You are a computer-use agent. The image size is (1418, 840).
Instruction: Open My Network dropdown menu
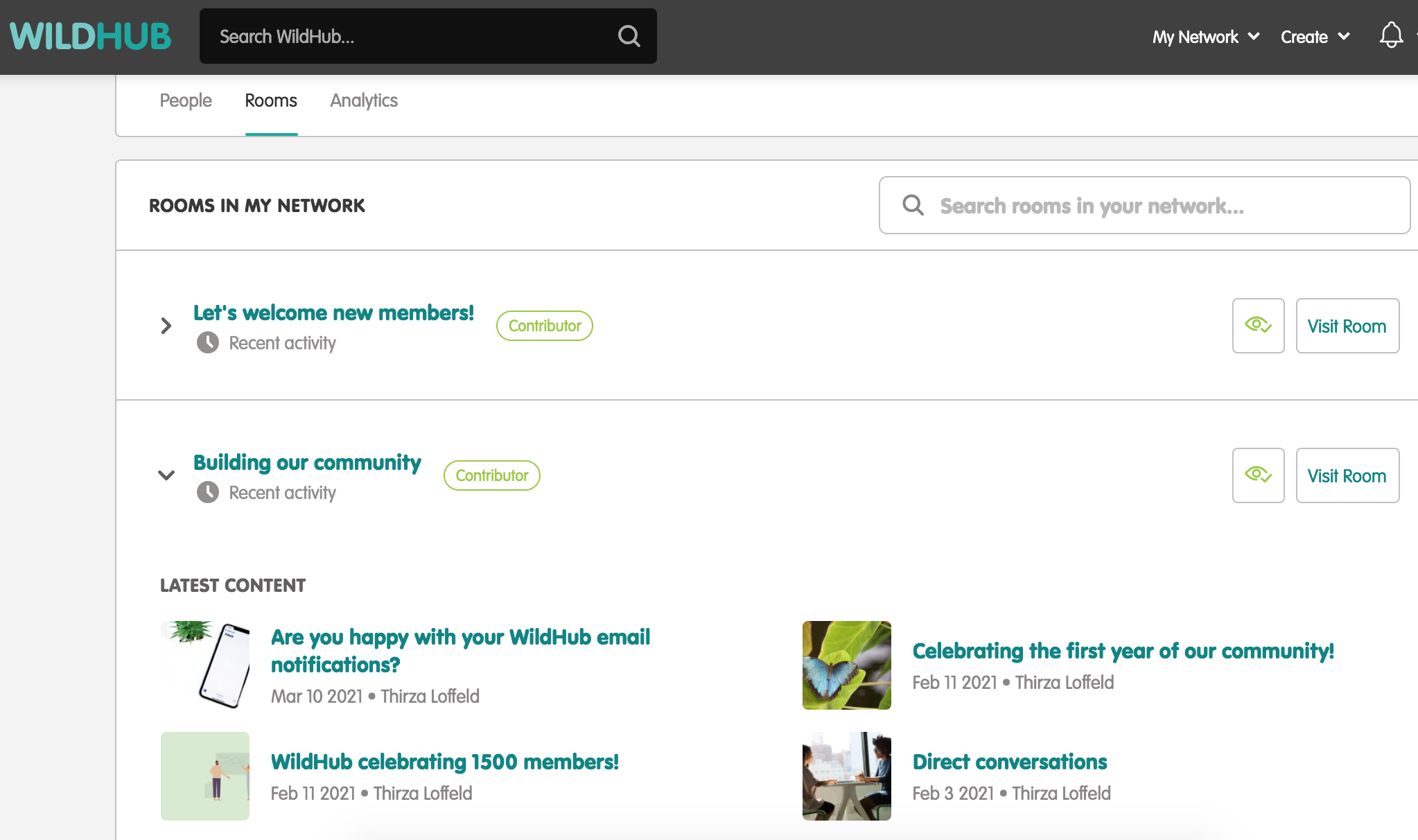1205,37
